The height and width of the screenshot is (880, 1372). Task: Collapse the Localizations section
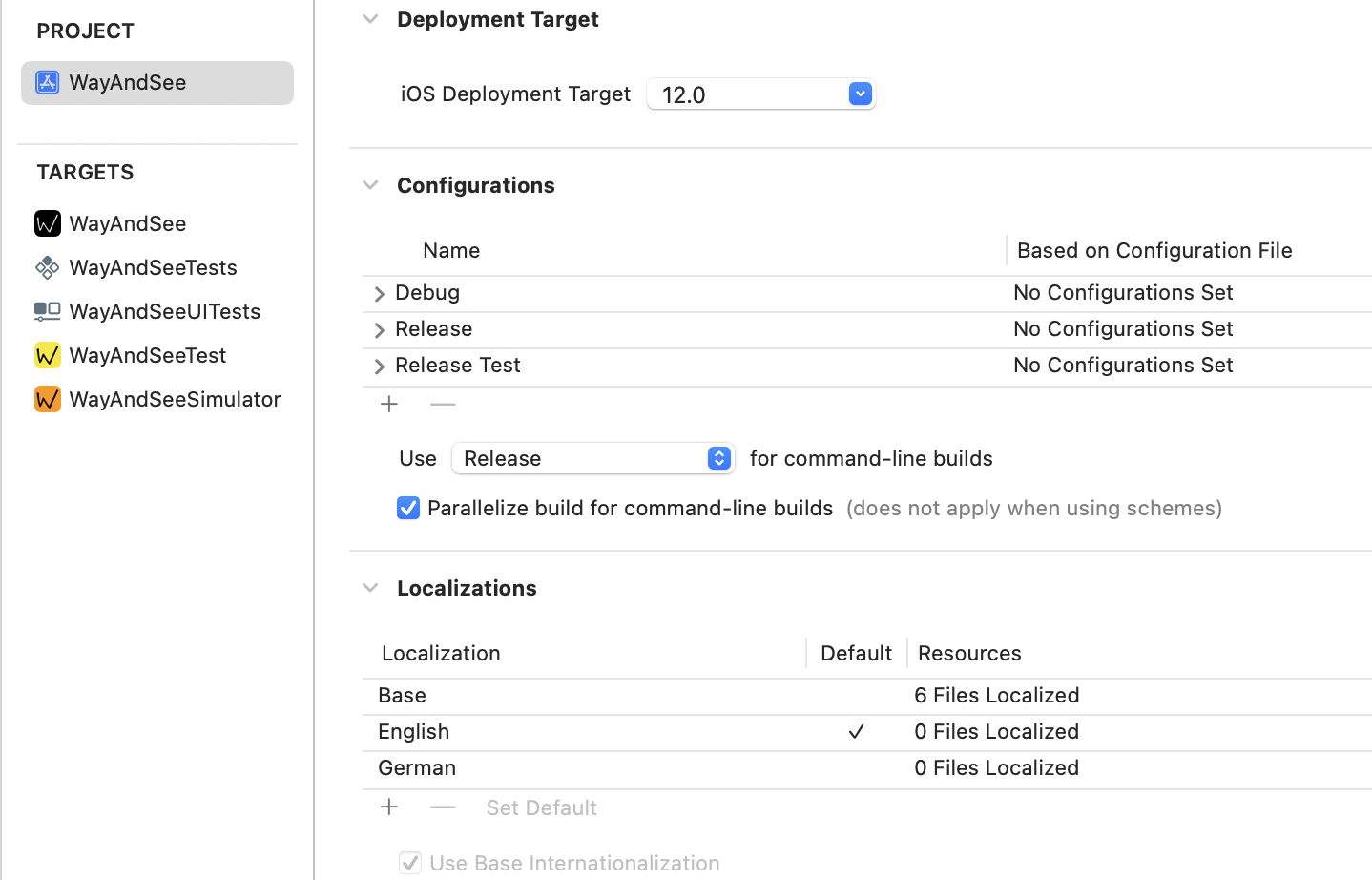tap(370, 588)
